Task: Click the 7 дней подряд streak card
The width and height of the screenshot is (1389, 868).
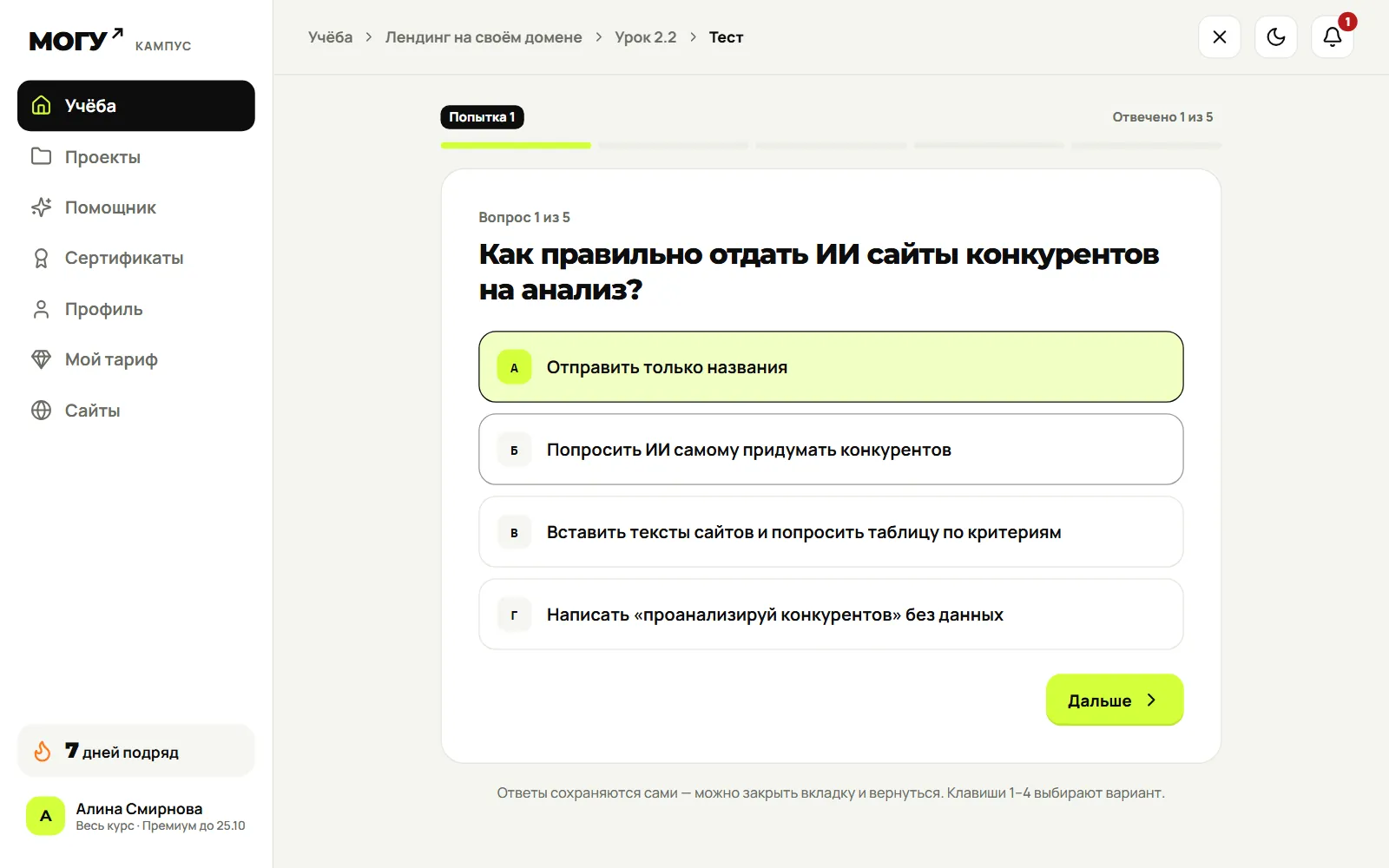Action: 136,751
